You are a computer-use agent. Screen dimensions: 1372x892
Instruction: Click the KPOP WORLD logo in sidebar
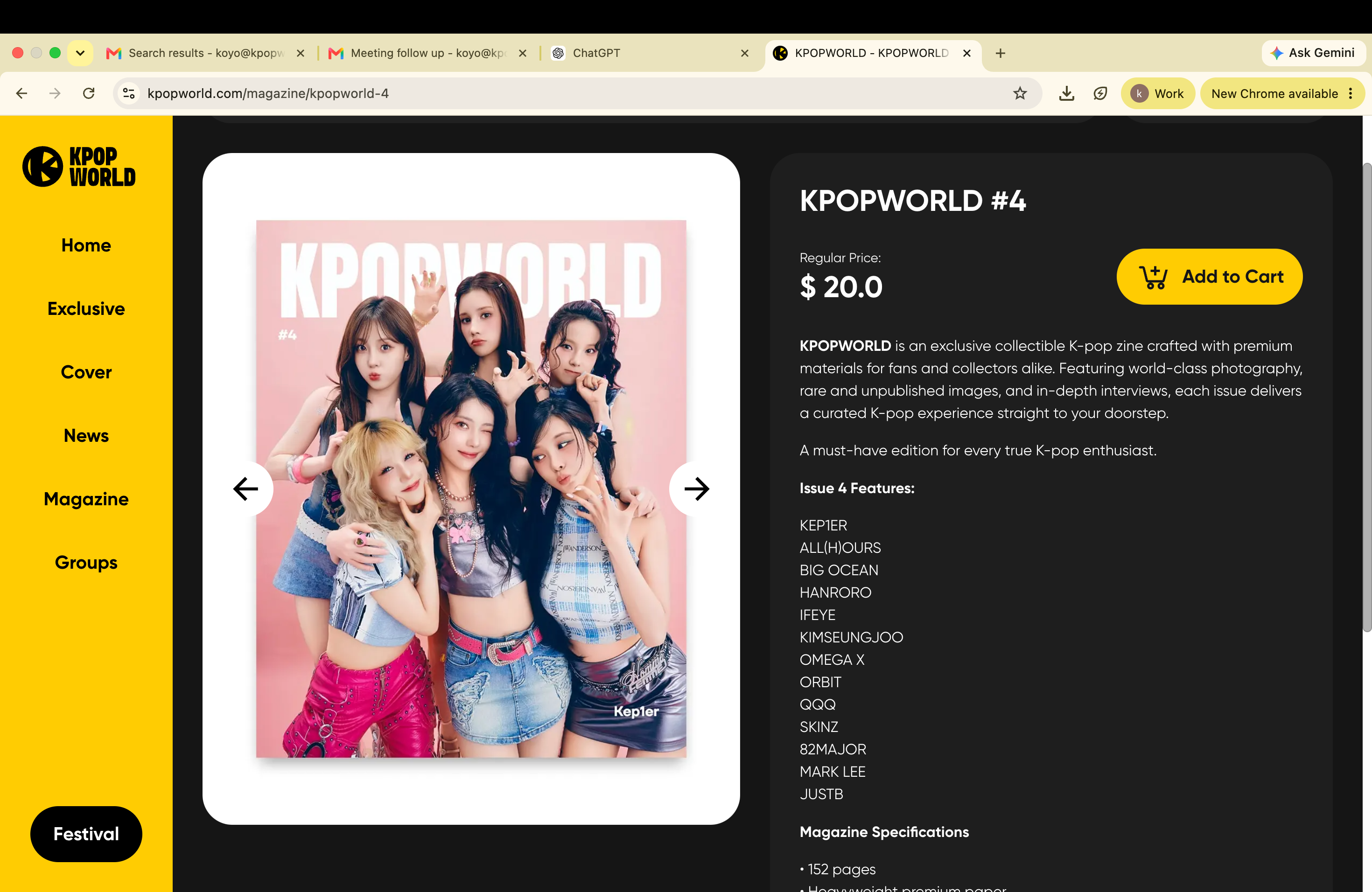[x=79, y=167]
